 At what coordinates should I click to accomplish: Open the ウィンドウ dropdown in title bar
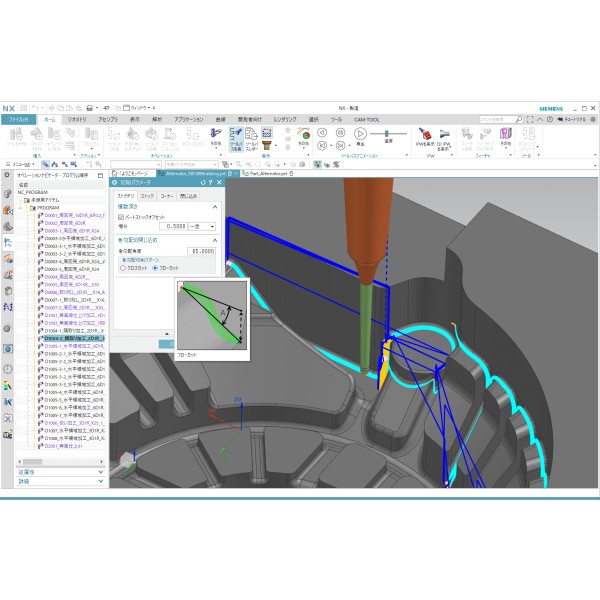pos(139,108)
